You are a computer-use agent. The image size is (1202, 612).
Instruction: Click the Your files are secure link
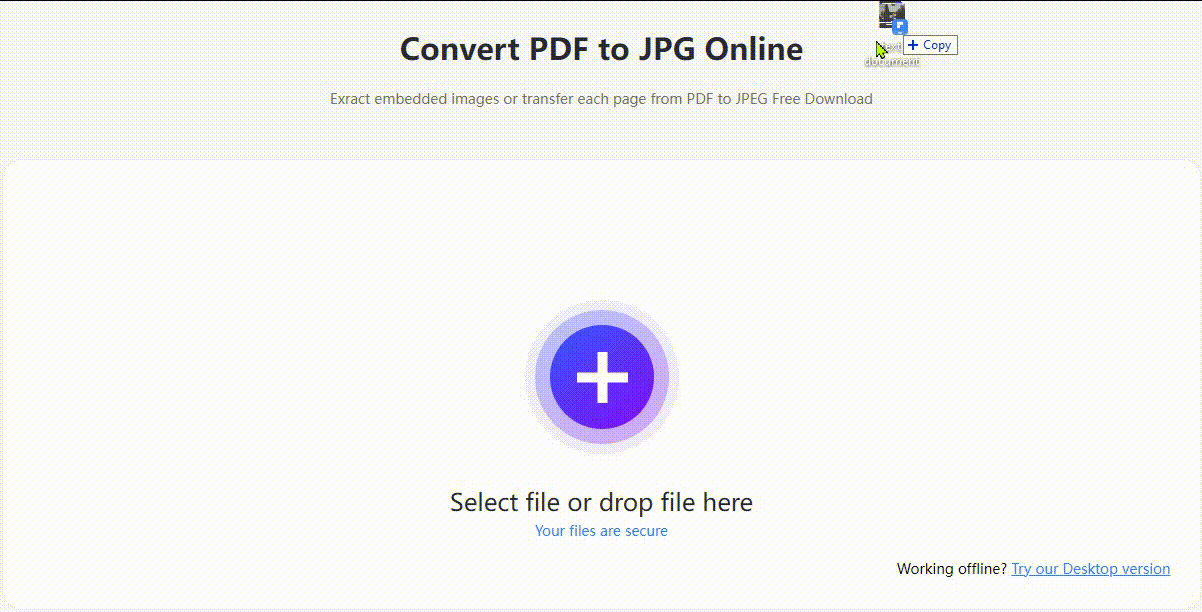point(600,530)
